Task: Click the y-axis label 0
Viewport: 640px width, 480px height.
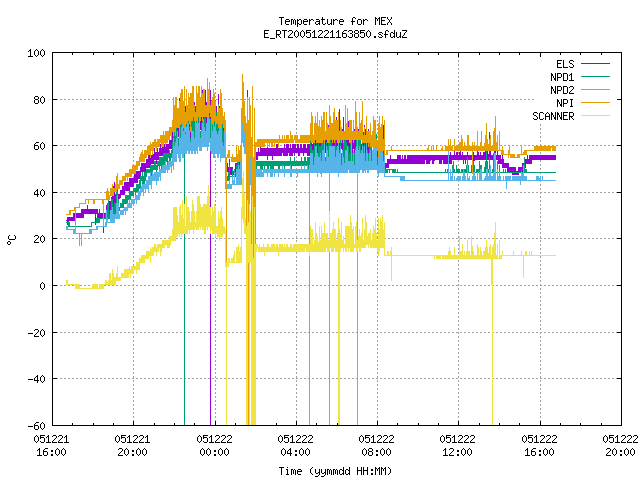Action: pyautogui.click(x=42, y=286)
